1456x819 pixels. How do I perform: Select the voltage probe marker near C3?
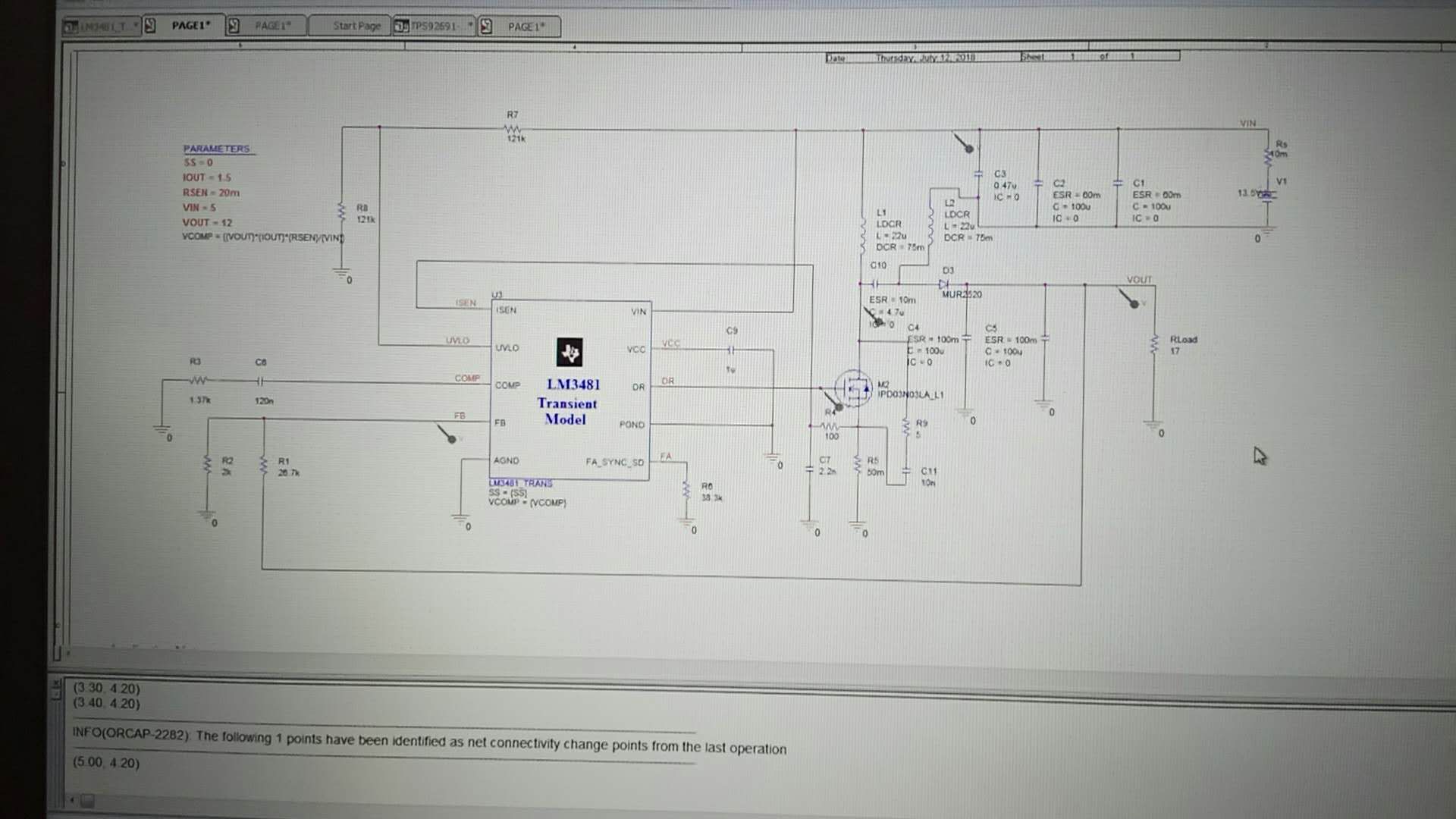point(963,143)
